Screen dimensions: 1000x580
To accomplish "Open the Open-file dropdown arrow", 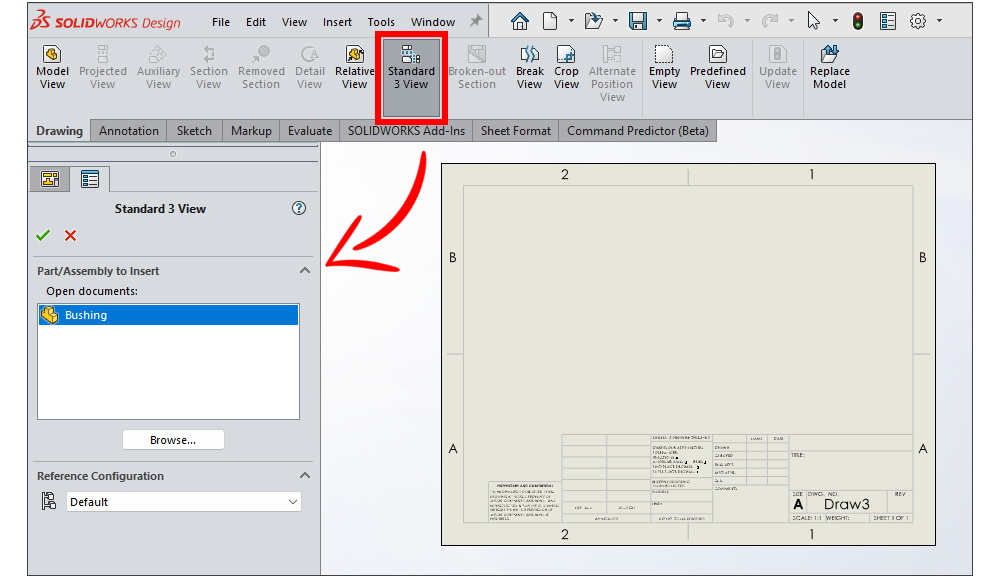I will coord(615,21).
